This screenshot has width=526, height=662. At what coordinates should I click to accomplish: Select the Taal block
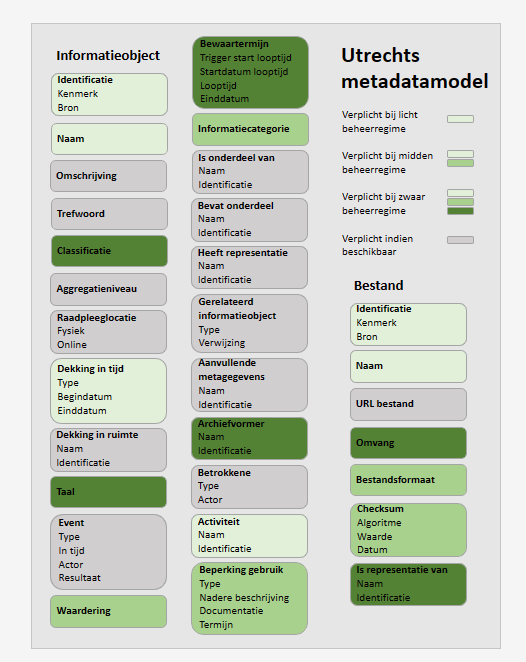point(108,492)
